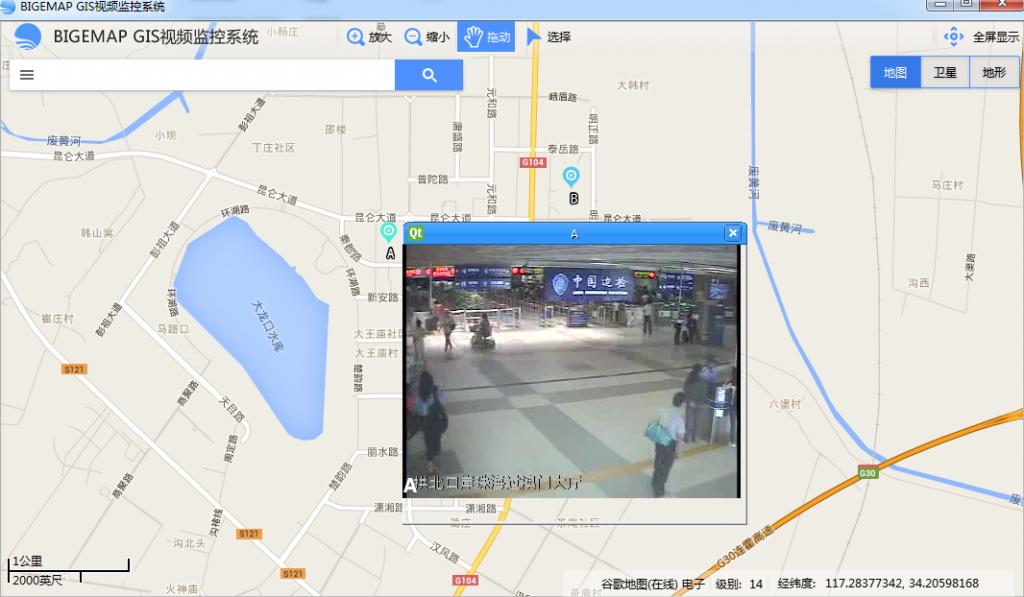
Task: Choose the 选择 arrow selection tool
Action: pyautogui.click(x=549, y=37)
